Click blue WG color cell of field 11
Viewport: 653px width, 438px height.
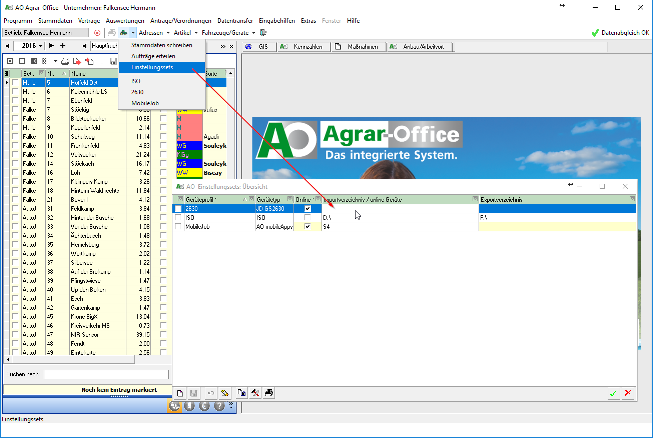(x=189, y=146)
